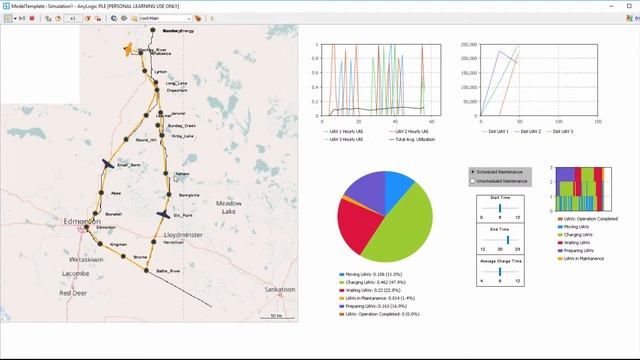
Task: Click the Round_Hill station node
Action: (x=126, y=139)
